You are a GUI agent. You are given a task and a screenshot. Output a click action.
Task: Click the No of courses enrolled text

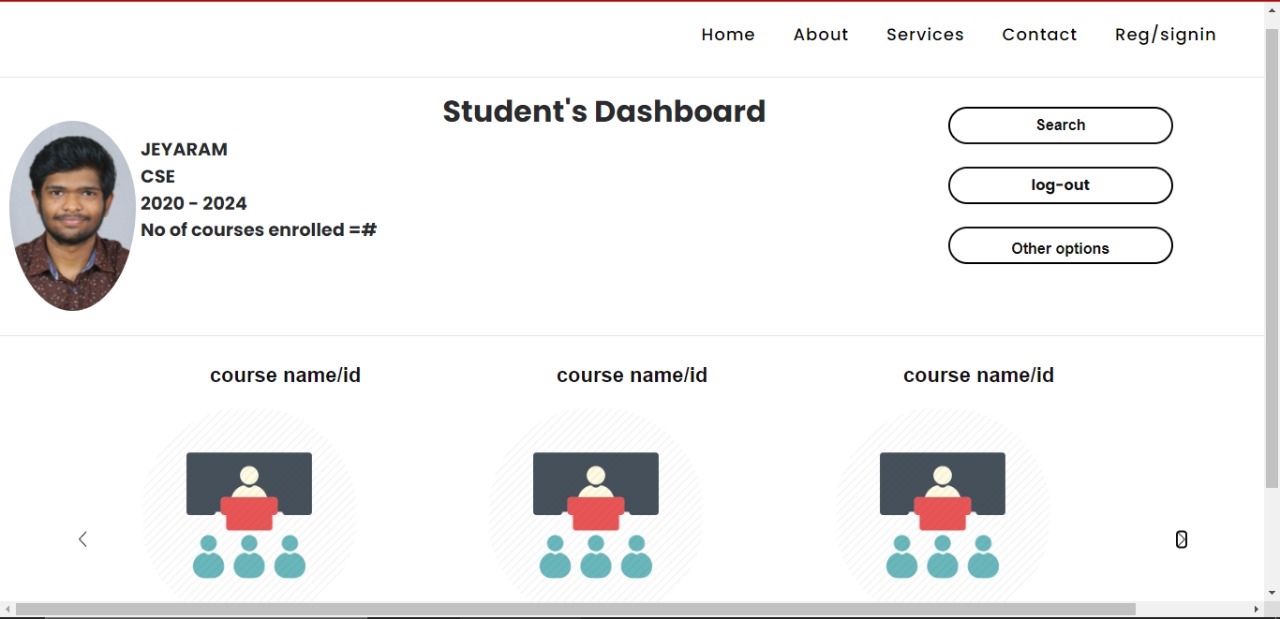[x=259, y=230]
